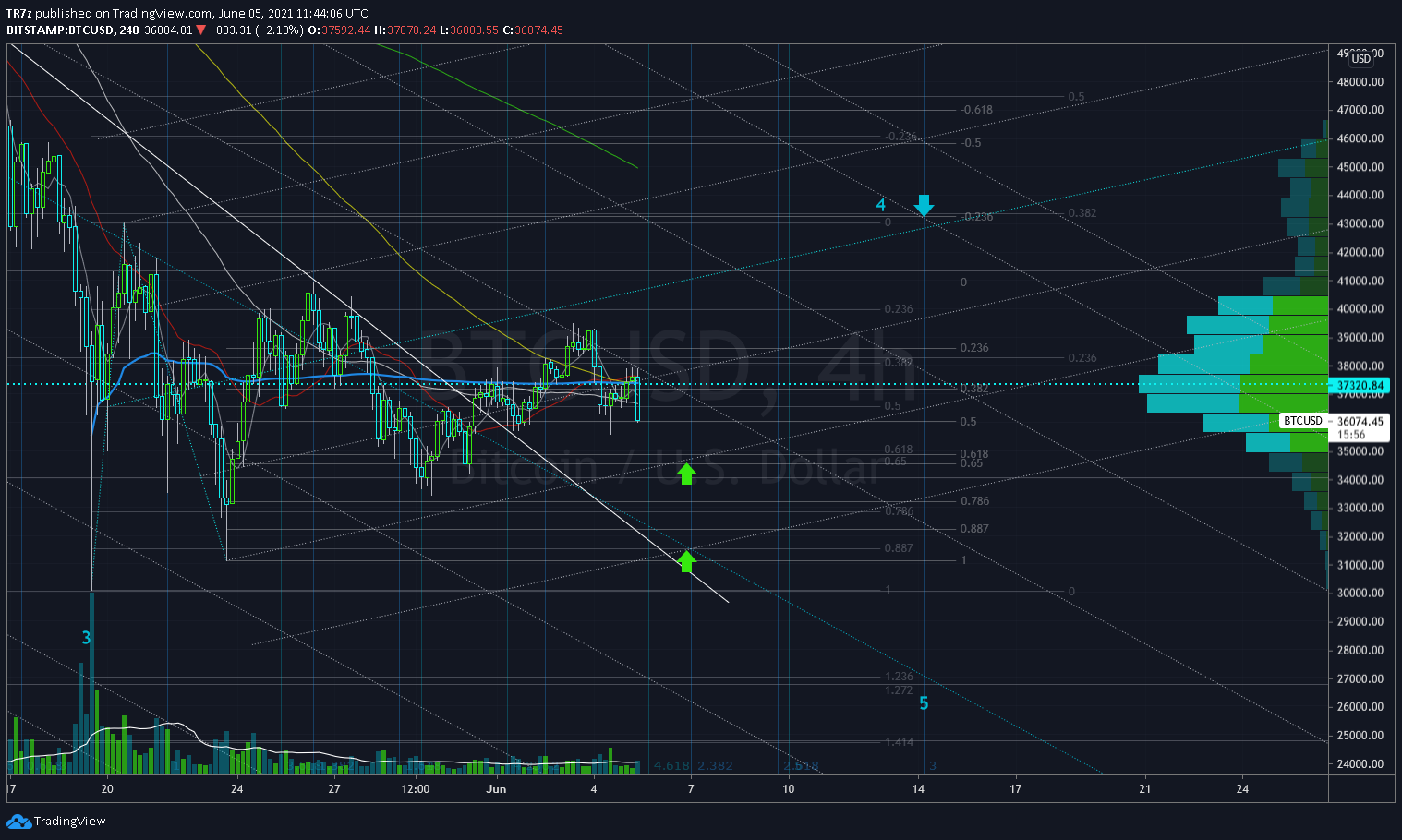The height and width of the screenshot is (840, 1402).
Task: Select the green up arrow near 34000
Action: pyautogui.click(x=686, y=474)
